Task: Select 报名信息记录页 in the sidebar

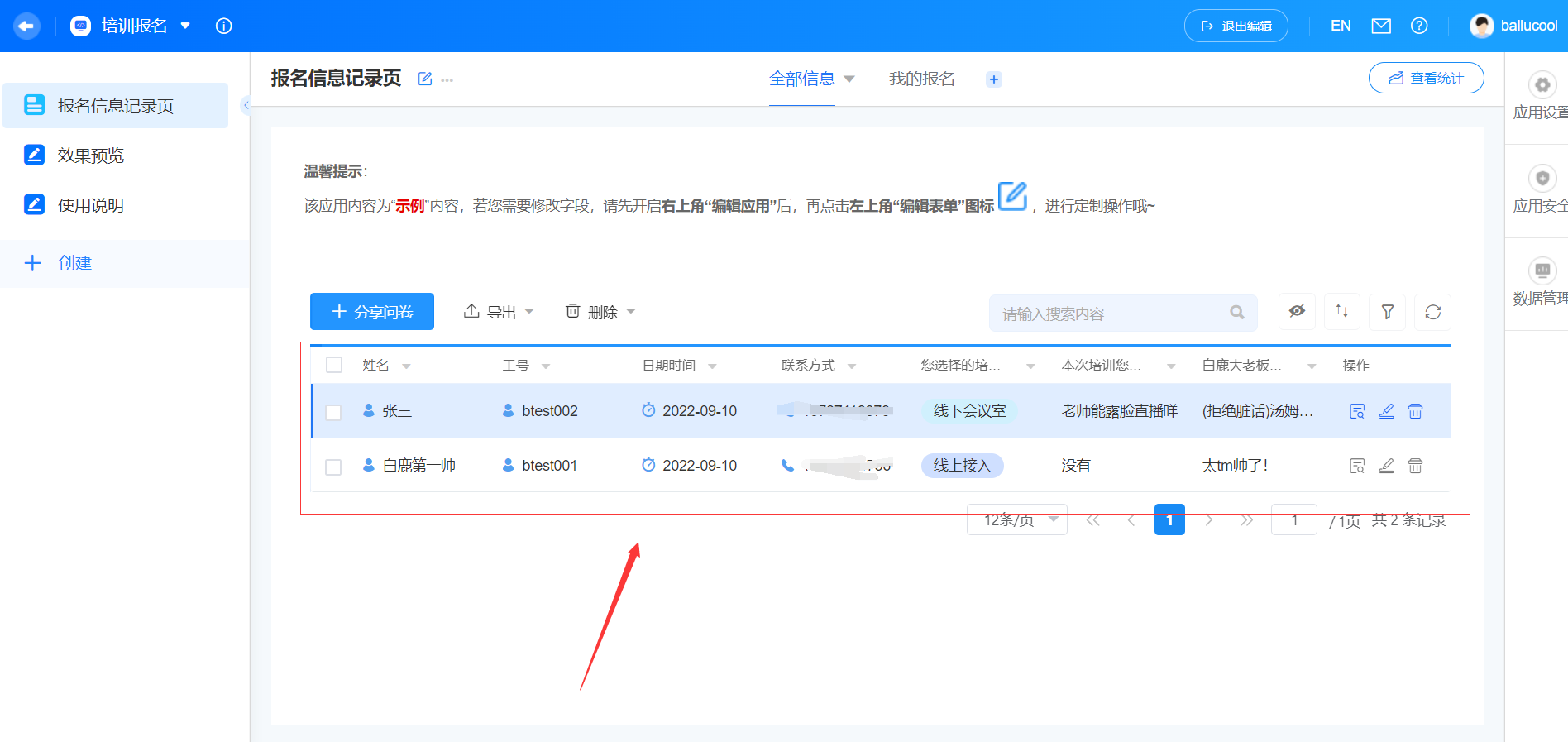Action: 116,105
